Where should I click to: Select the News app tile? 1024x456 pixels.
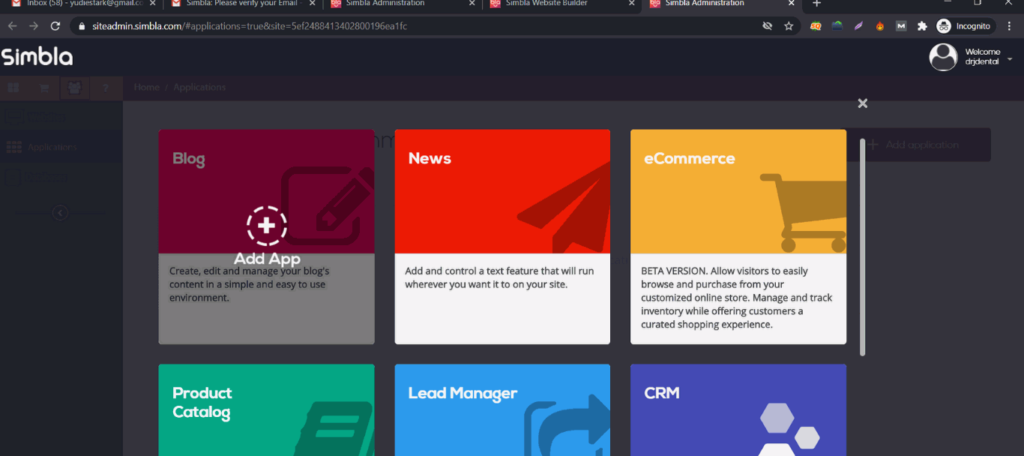[x=502, y=236]
